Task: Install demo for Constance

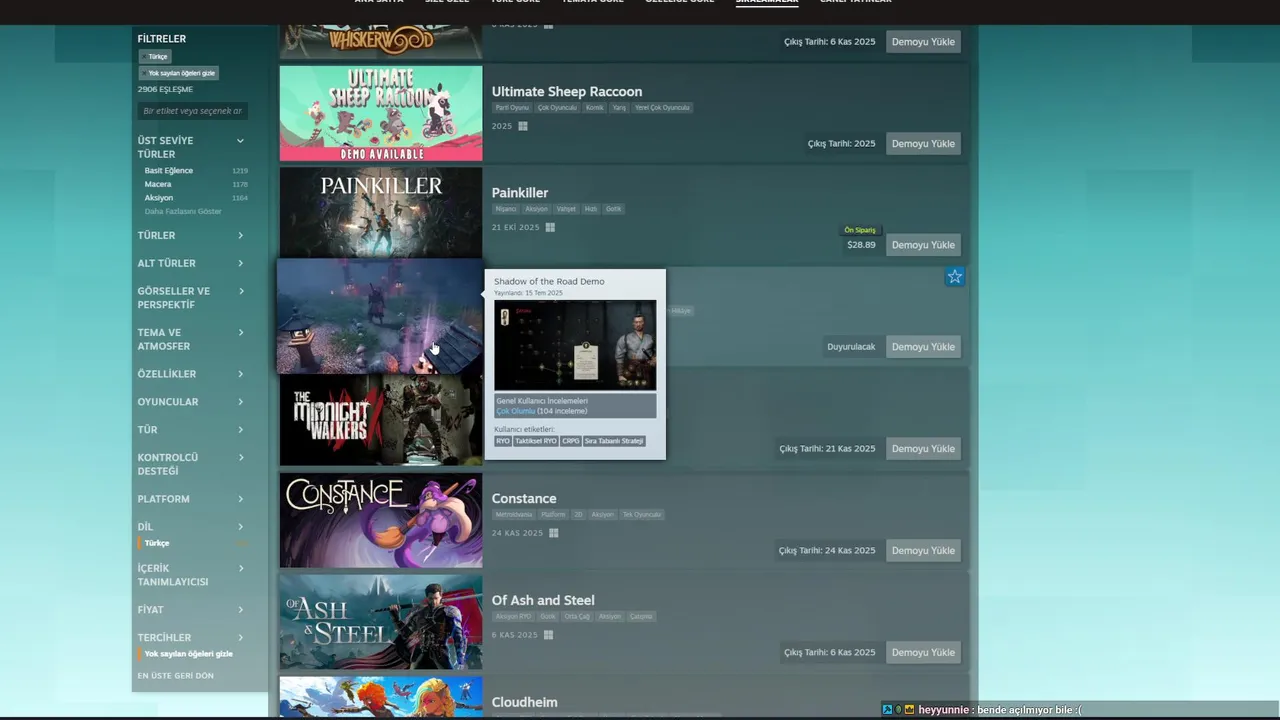Action: click(923, 551)
